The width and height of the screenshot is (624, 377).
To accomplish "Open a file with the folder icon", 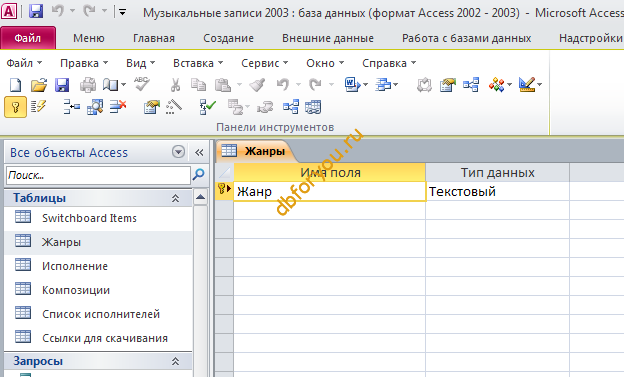I will click(x=39, y=85).
